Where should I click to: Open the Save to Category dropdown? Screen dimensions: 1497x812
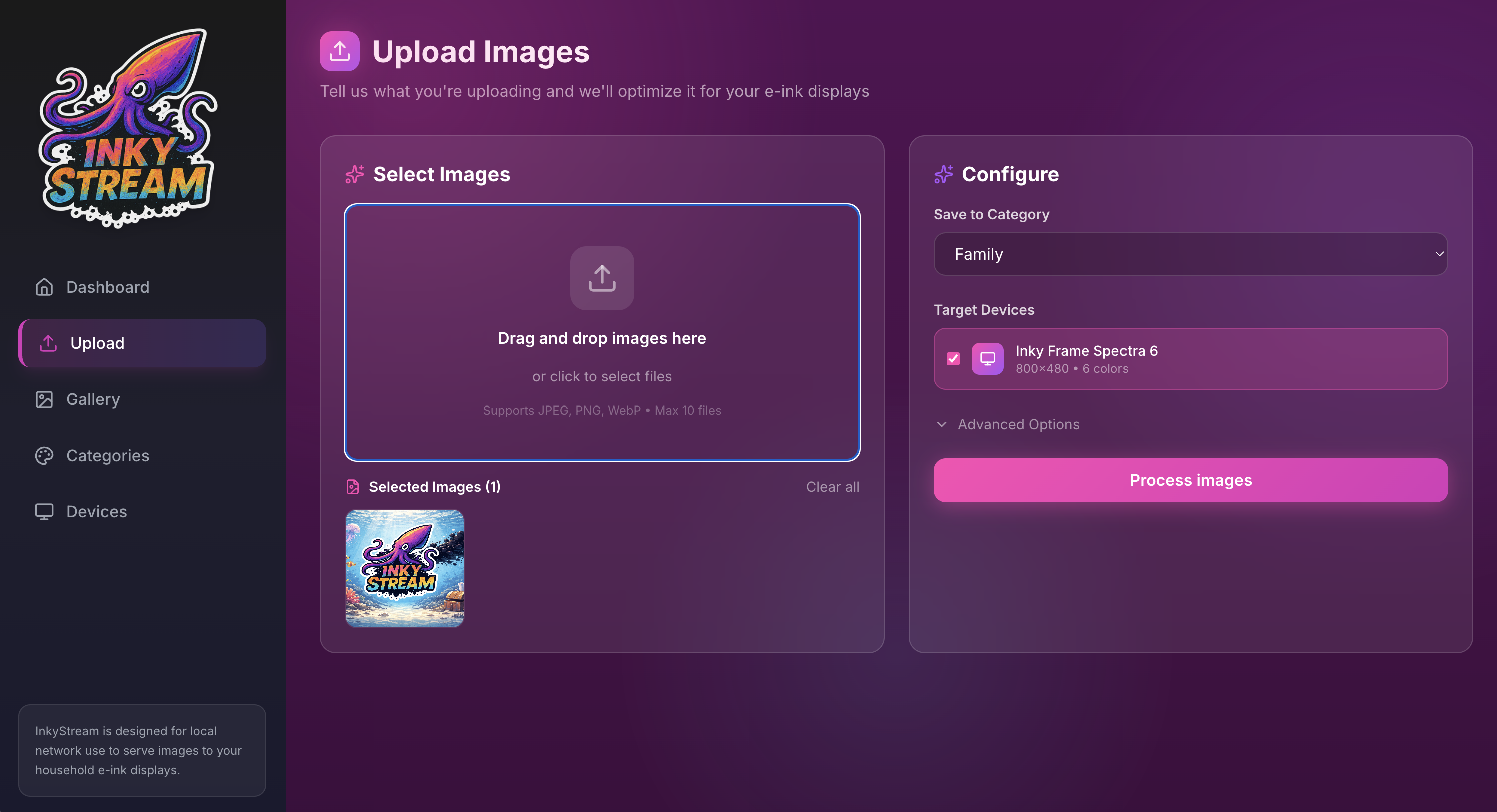click(x=1190, y=254)
